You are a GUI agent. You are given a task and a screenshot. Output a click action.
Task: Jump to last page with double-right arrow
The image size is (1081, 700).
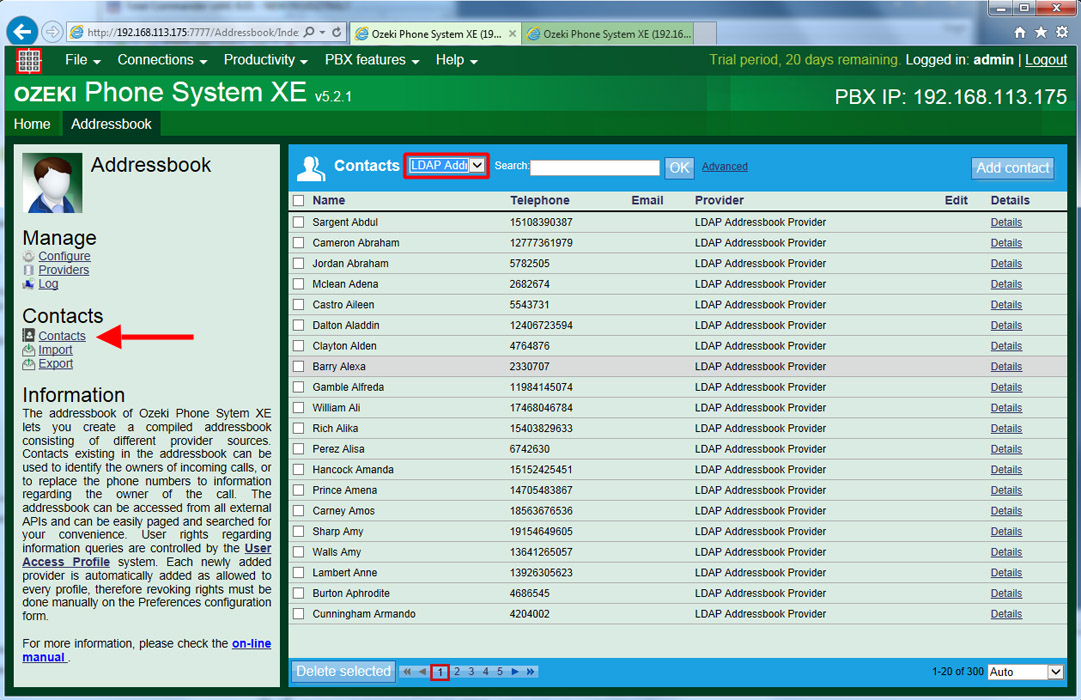click(x=530, y=672)
